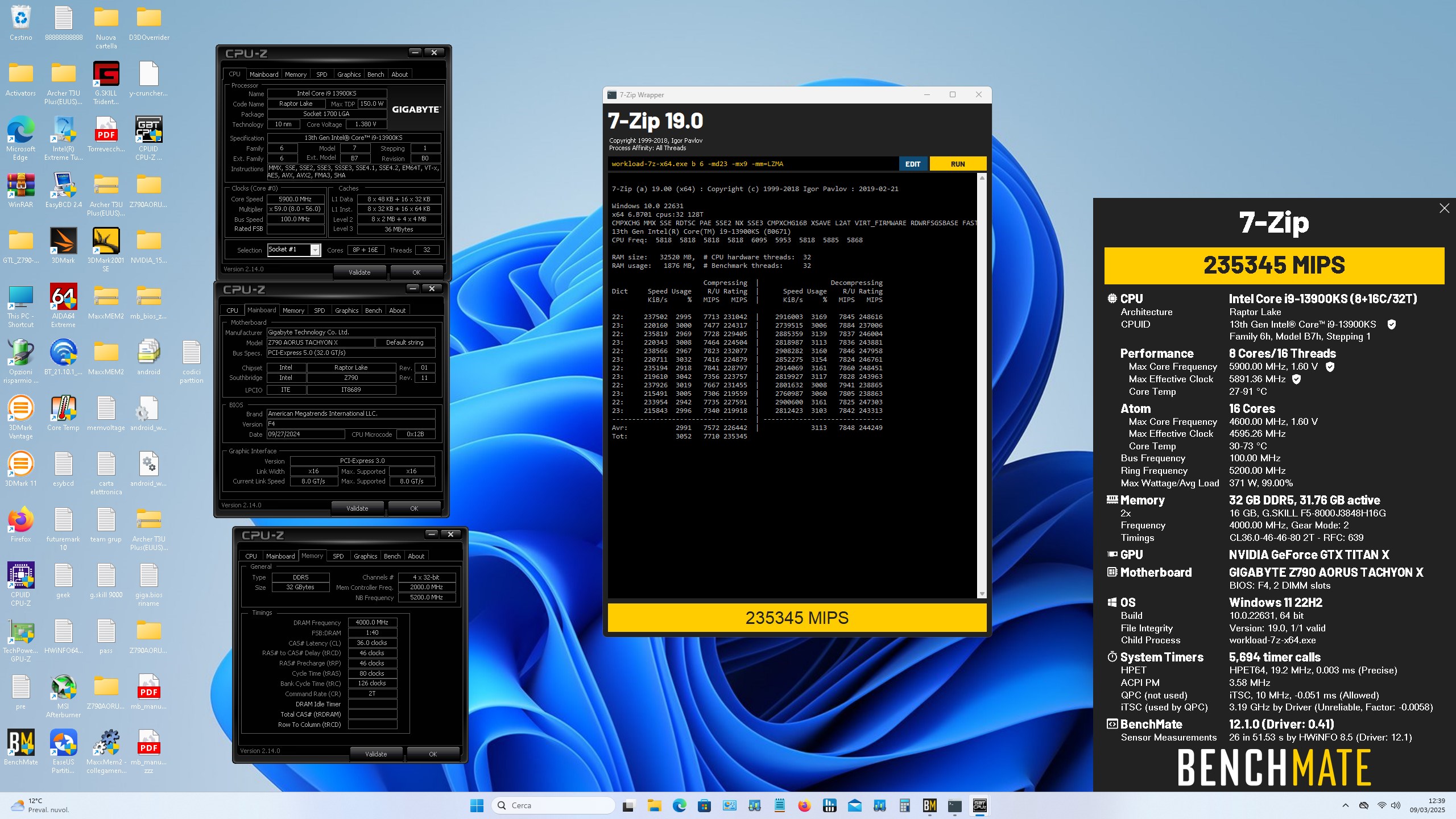
Task: Open y-cruncher desktop file
Action: coord(148,78)
